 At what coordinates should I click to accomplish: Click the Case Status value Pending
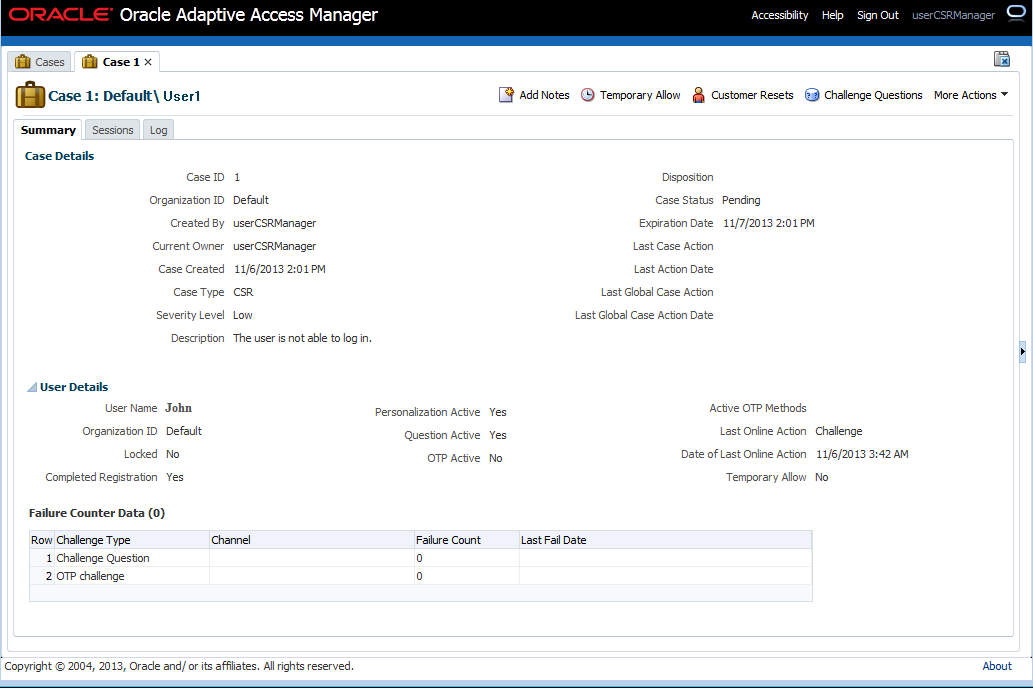(740, 200)
